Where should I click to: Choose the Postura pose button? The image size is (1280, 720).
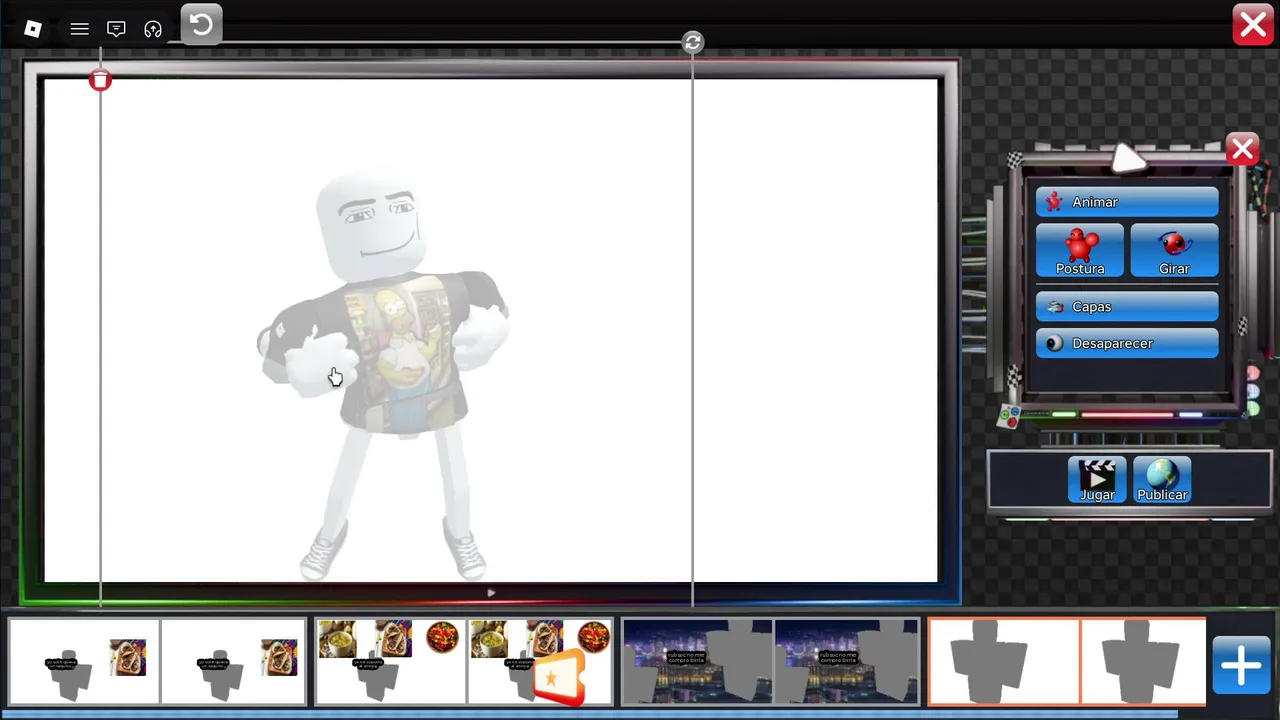(1080, 251)
